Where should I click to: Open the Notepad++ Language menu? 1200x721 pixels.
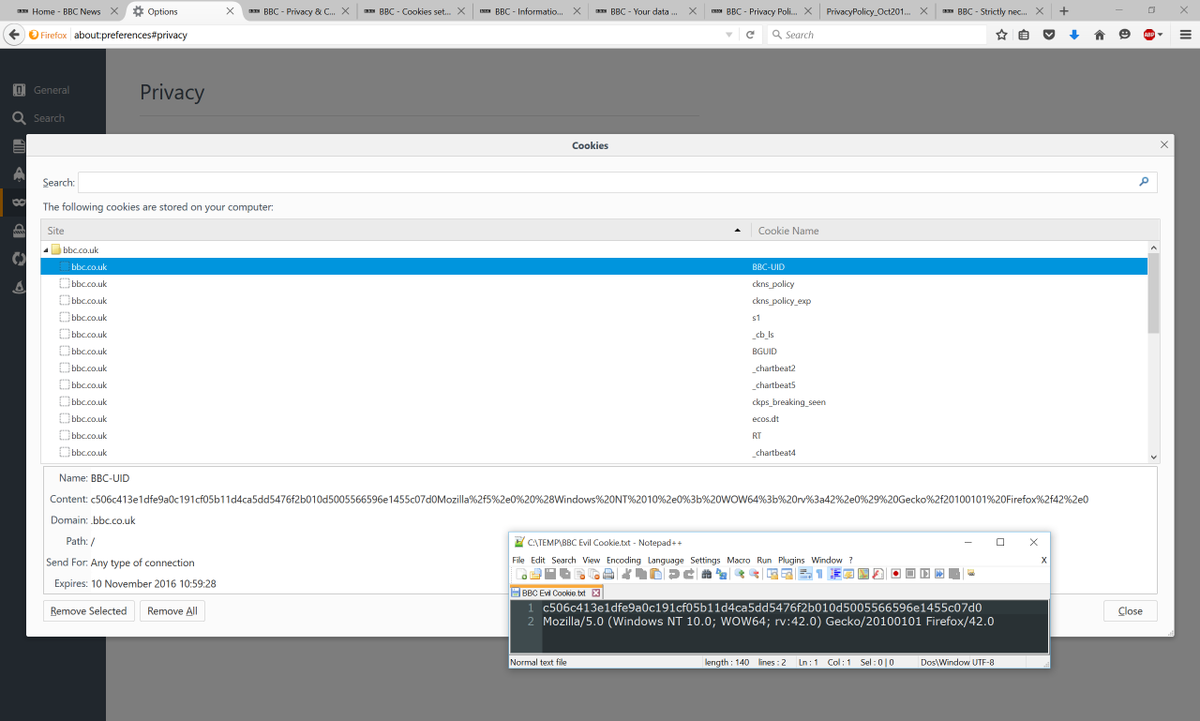pos(665,560)
